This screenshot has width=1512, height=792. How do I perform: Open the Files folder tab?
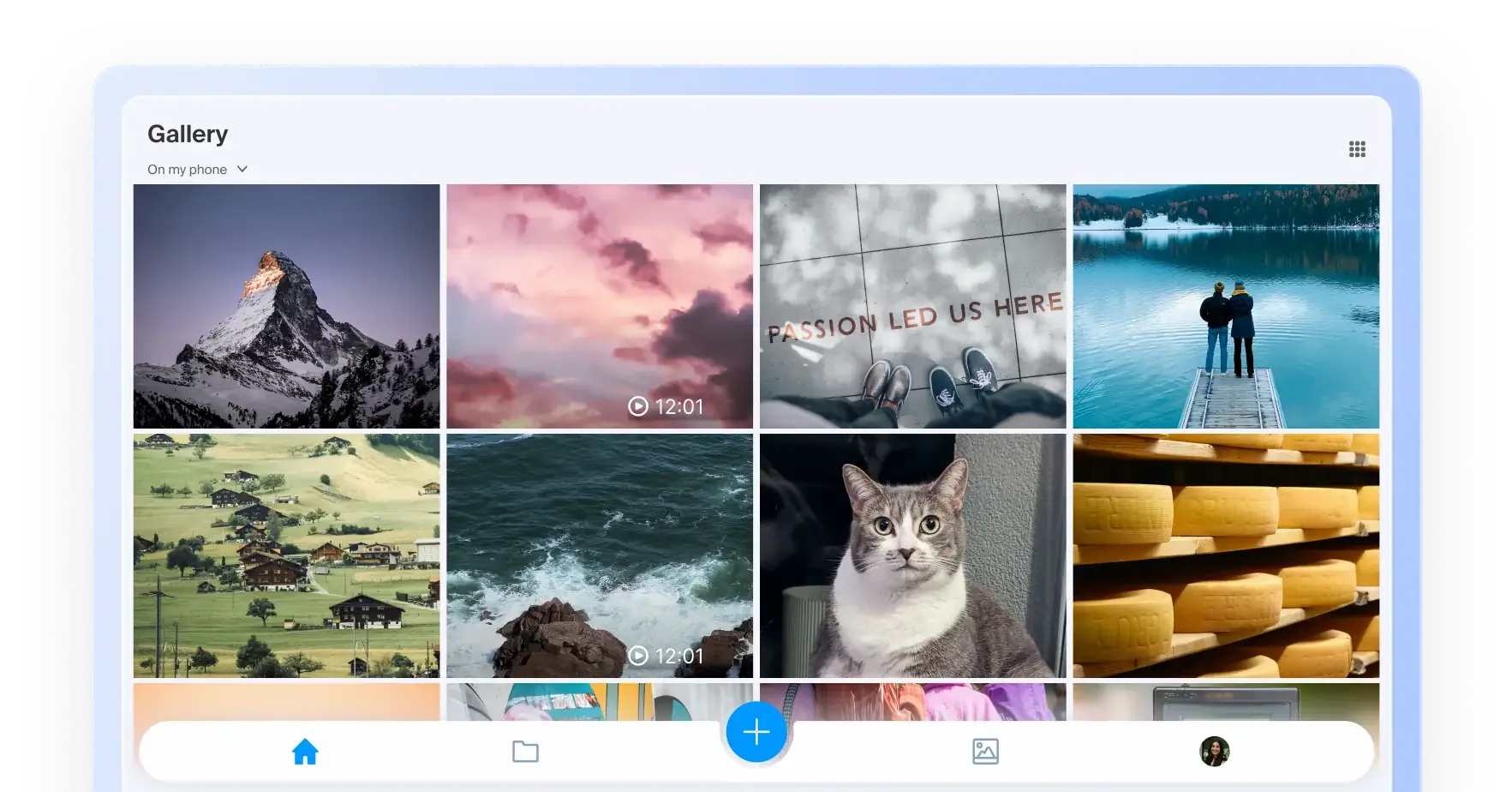click(x=525, y=752)
